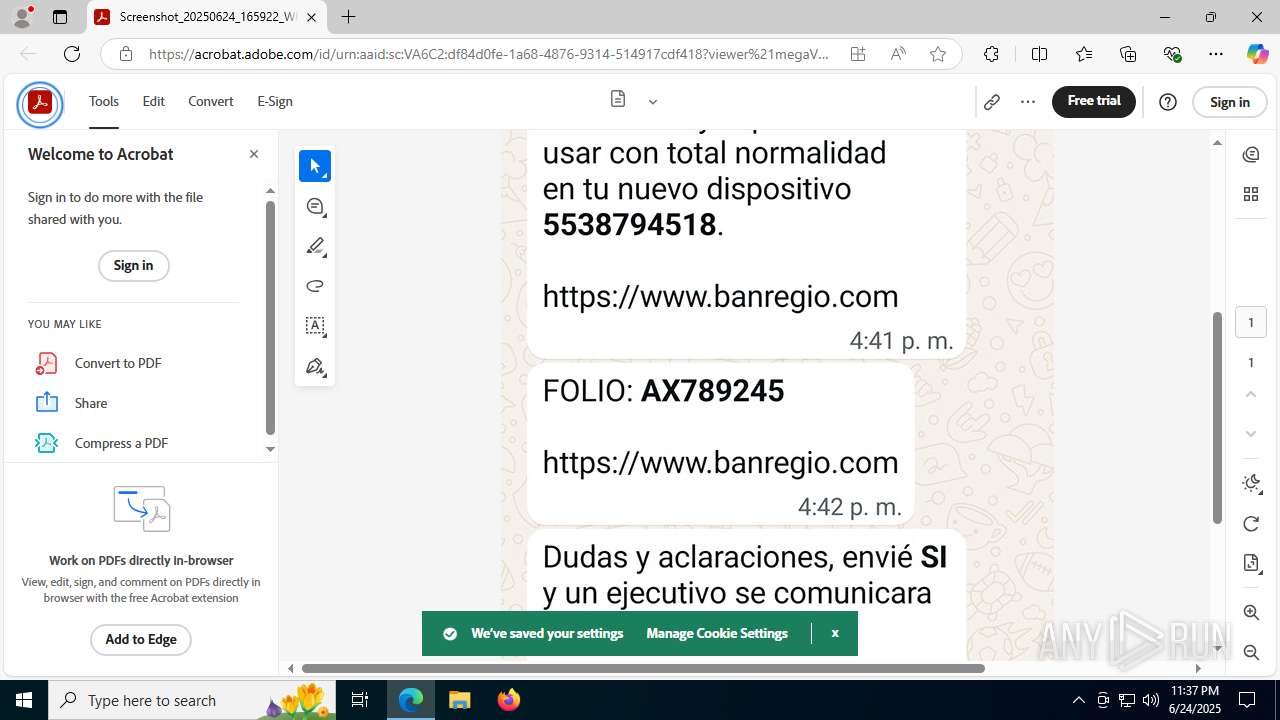The width and height of the screenshot is (1280, 720).
Task: Refresh the browser page
Action: [x=71, y=54]
